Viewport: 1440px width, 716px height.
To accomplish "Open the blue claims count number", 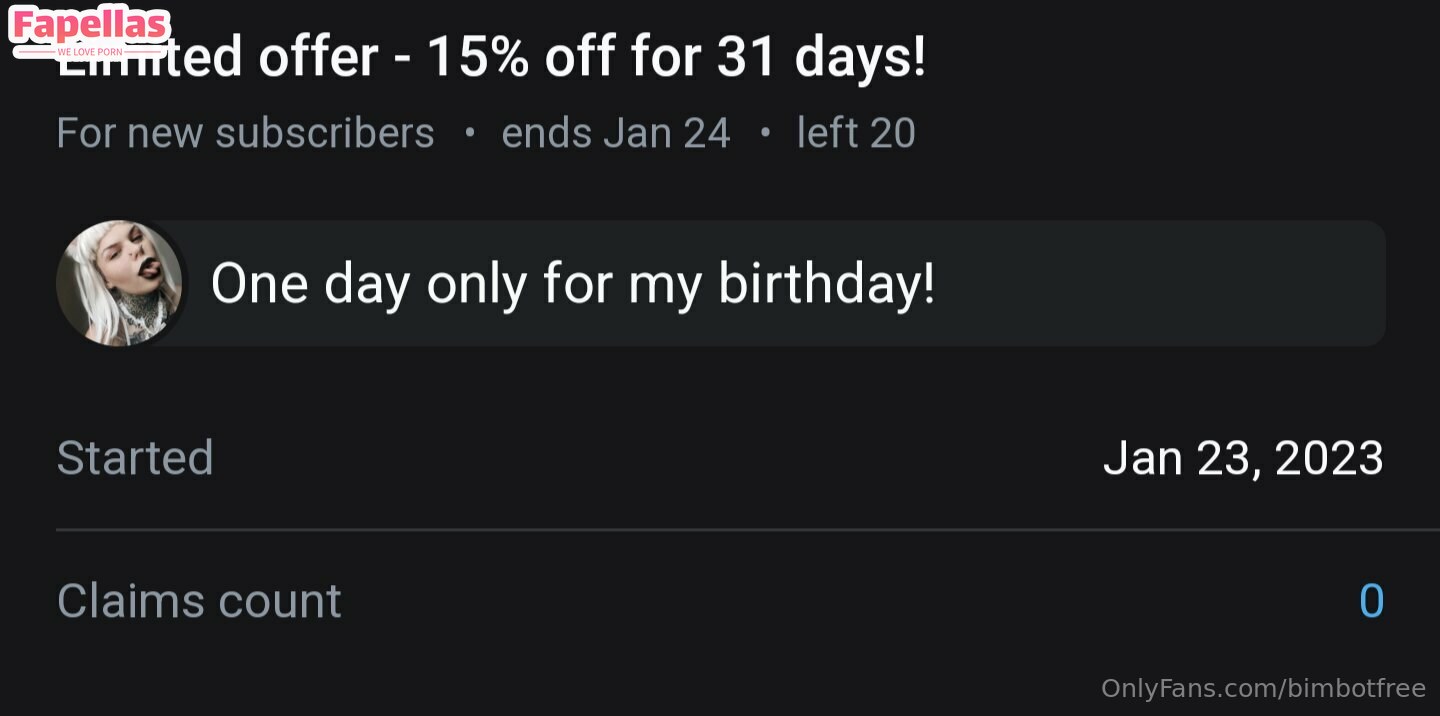I will pyautogui.click(x=1371, y=601).
